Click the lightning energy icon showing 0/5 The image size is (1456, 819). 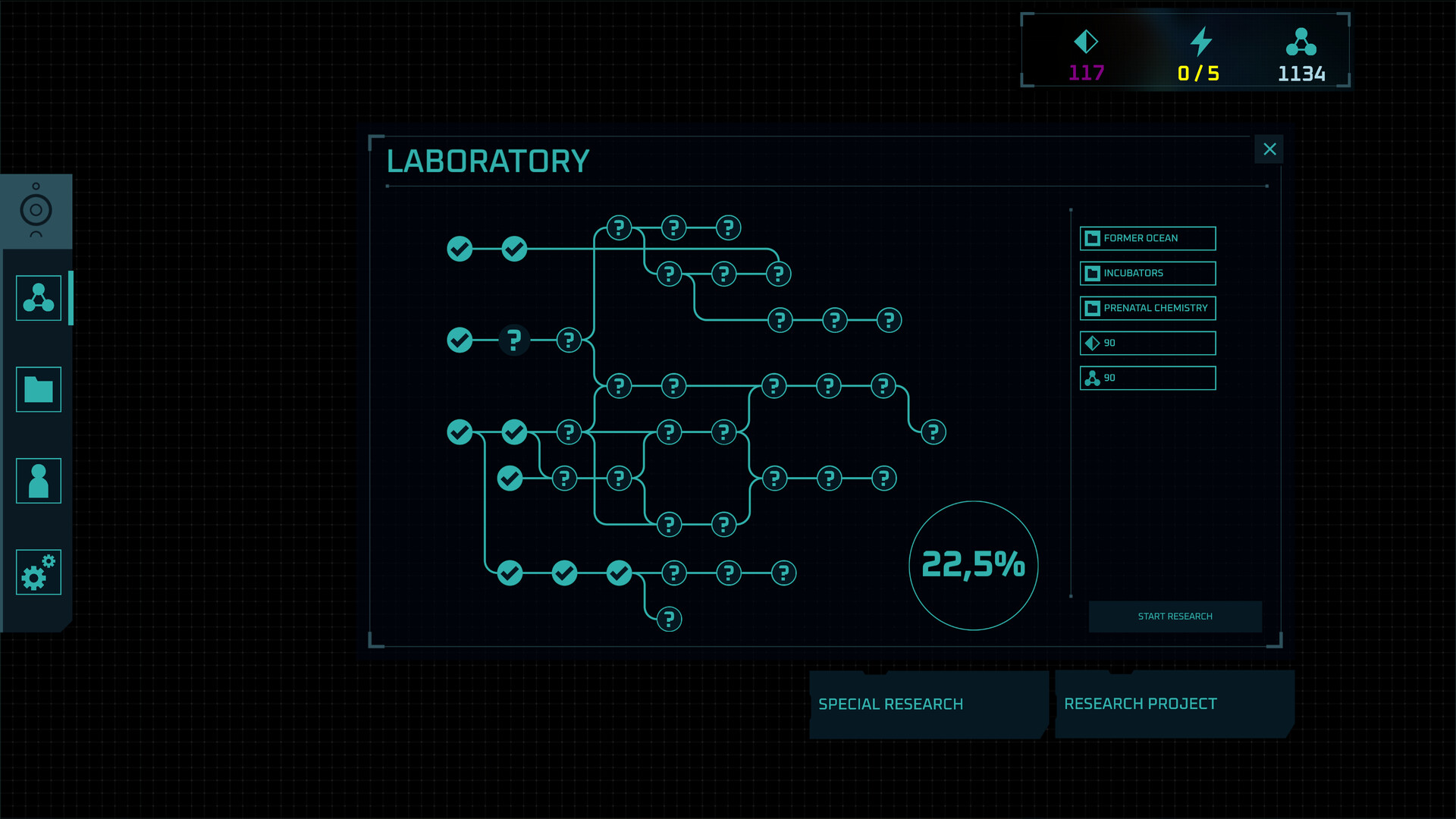point(1200,43)
